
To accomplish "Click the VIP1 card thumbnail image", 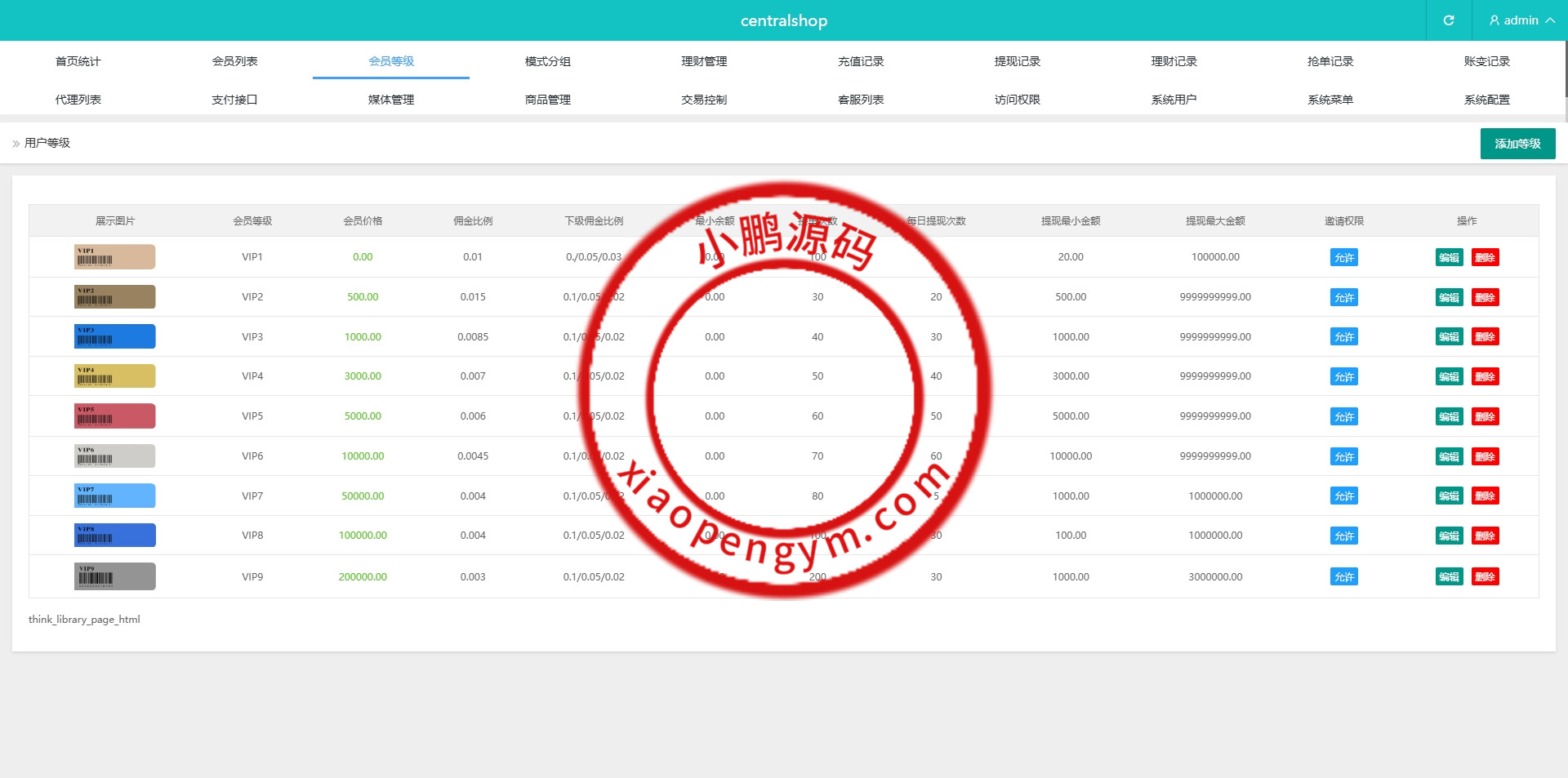I will click(114, 257).
